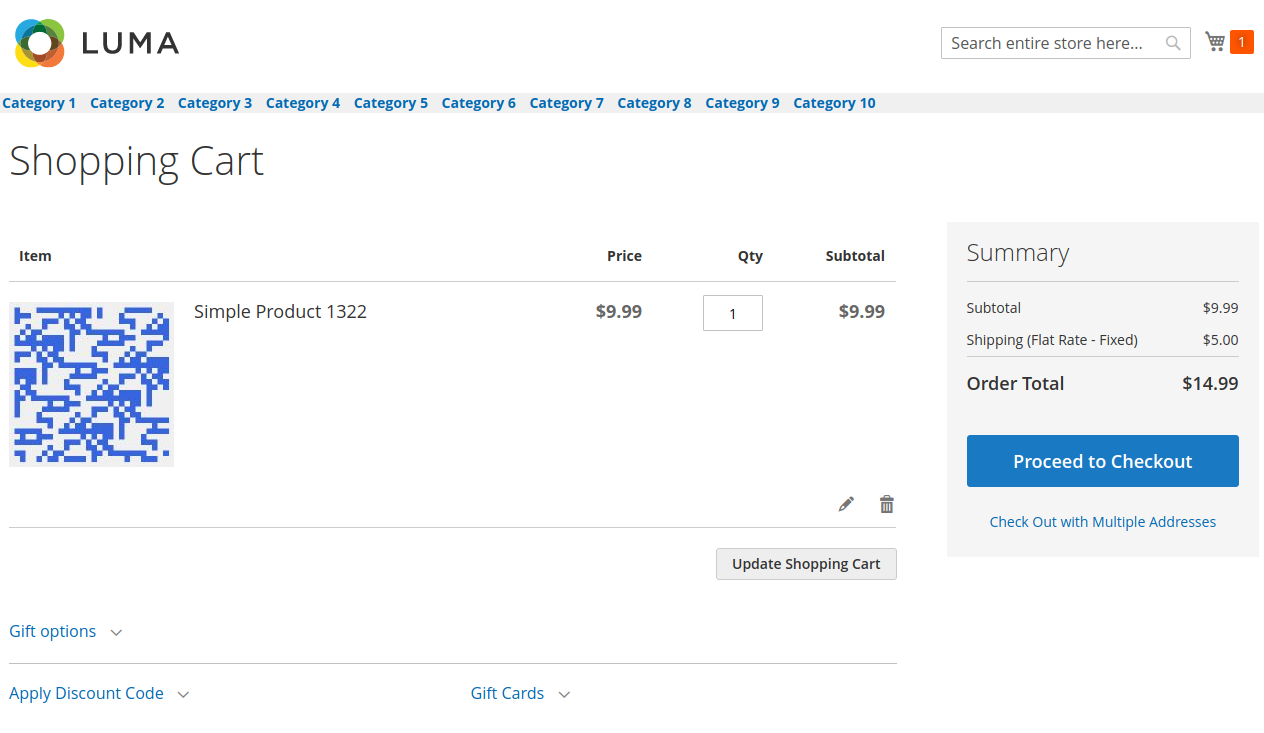Image resolution: width=1264 pixels, height=733 pixels.
Task: Open Category 6 menu
Action: 479,103
